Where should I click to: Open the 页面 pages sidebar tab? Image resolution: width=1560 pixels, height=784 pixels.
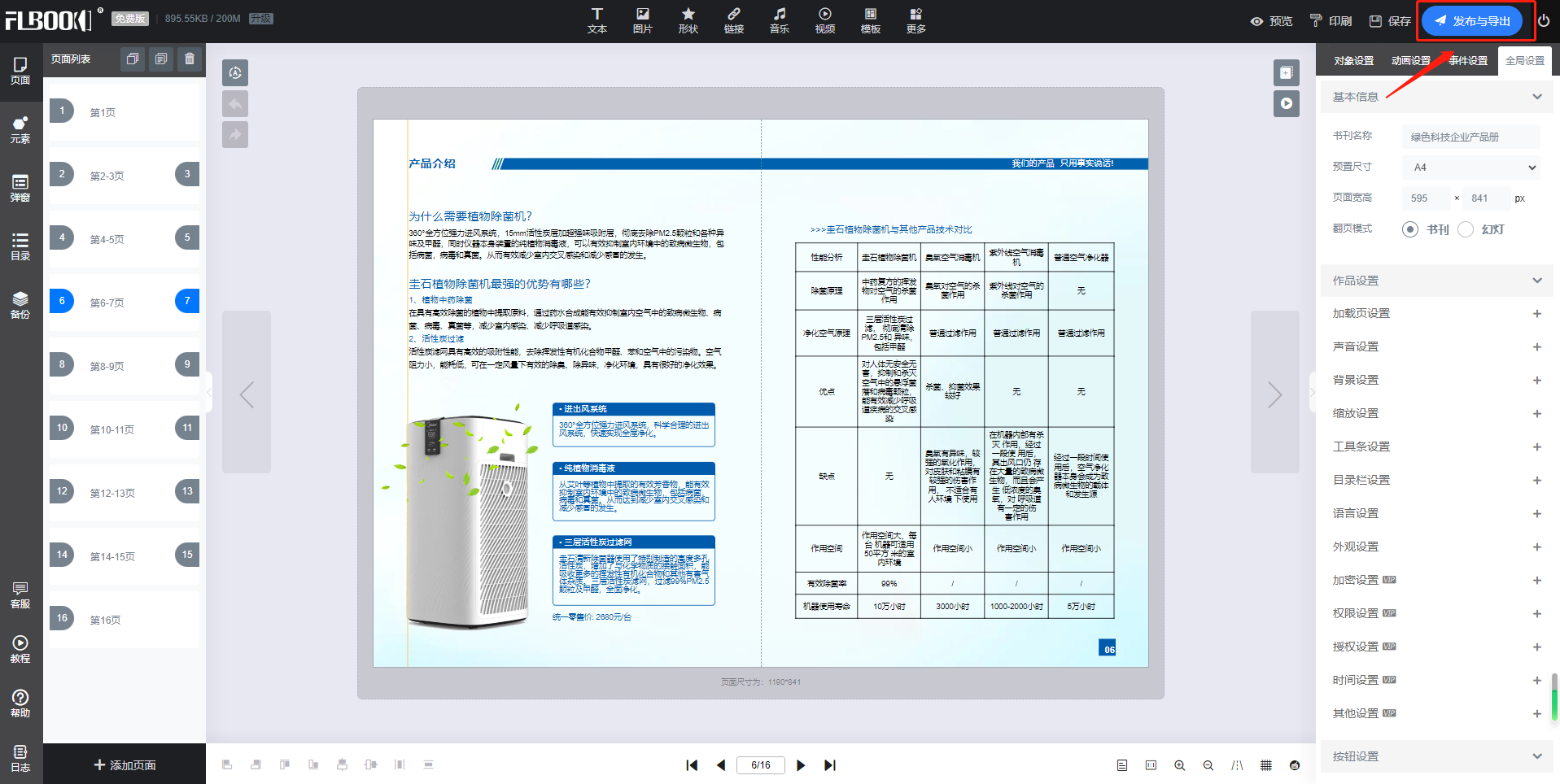tap(20, 71)
